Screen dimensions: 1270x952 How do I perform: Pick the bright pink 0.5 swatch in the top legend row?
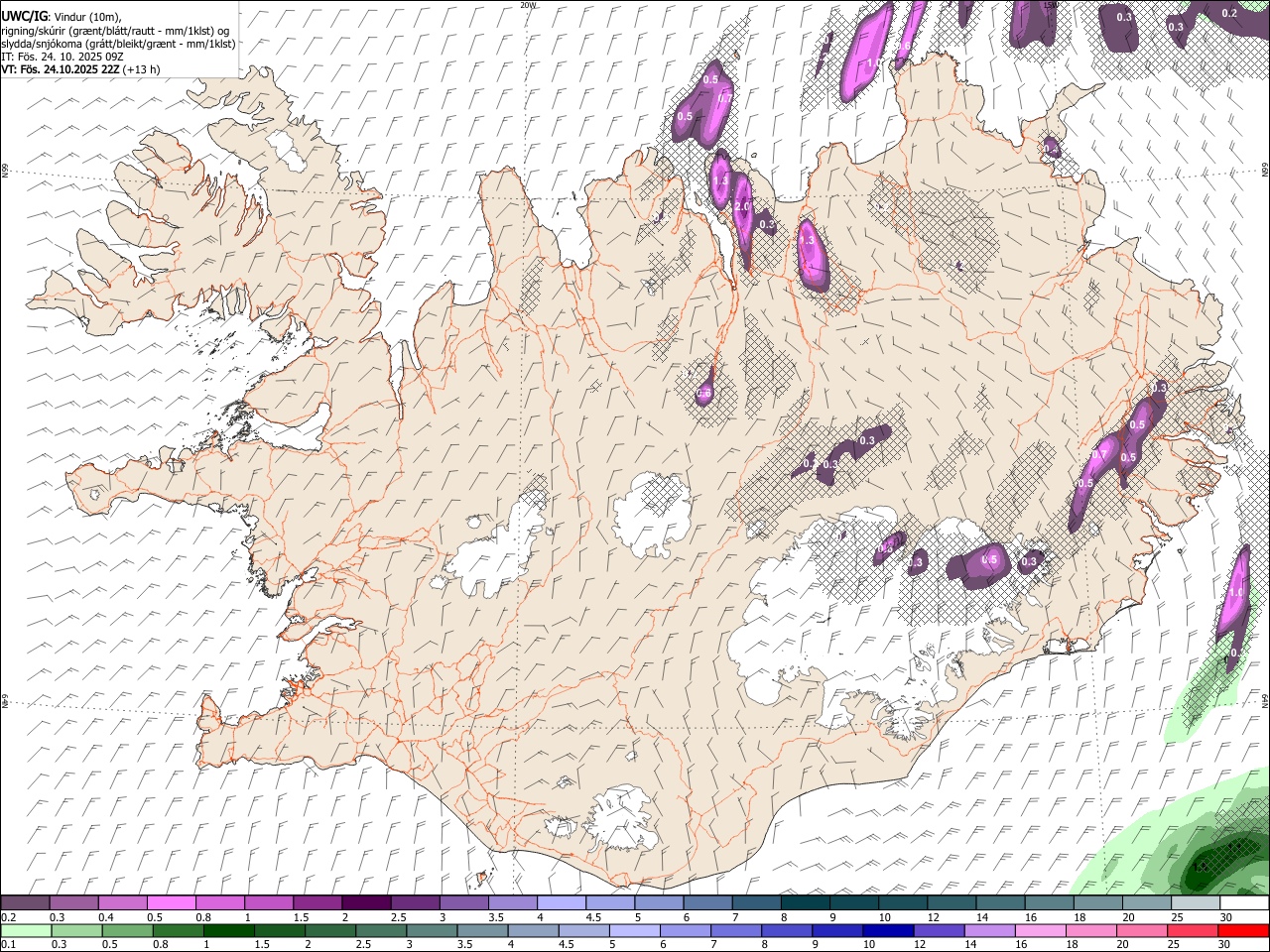coord(171,903)
